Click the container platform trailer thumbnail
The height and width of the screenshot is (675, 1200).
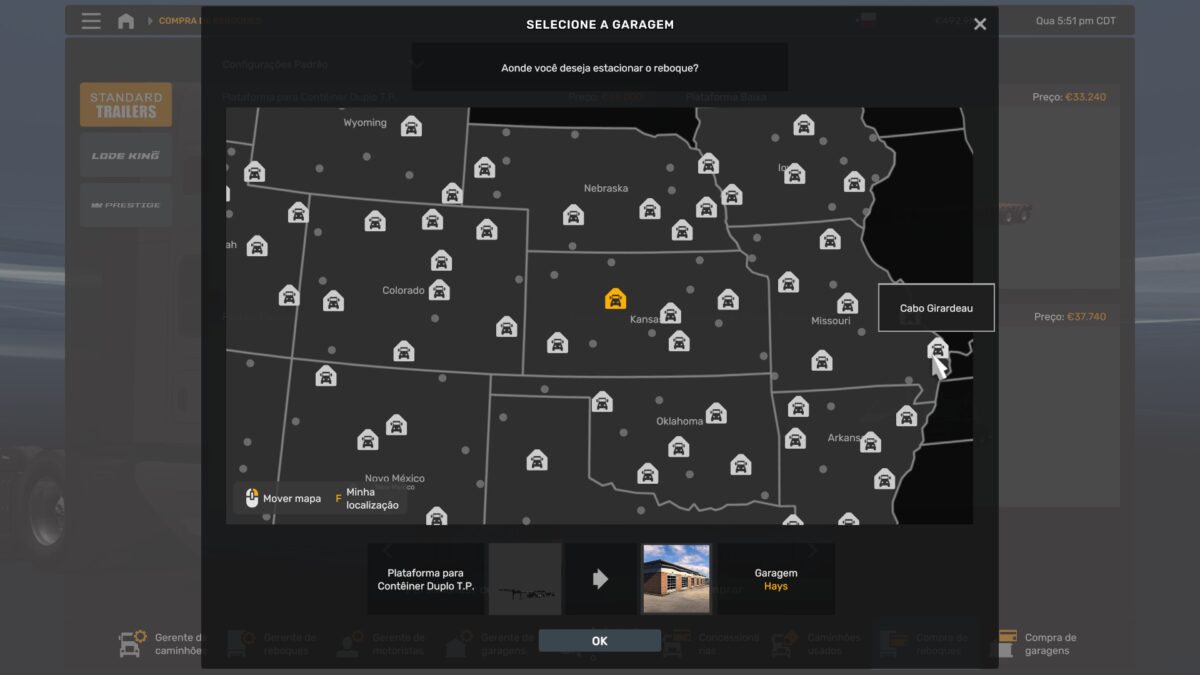coord(525,579)
